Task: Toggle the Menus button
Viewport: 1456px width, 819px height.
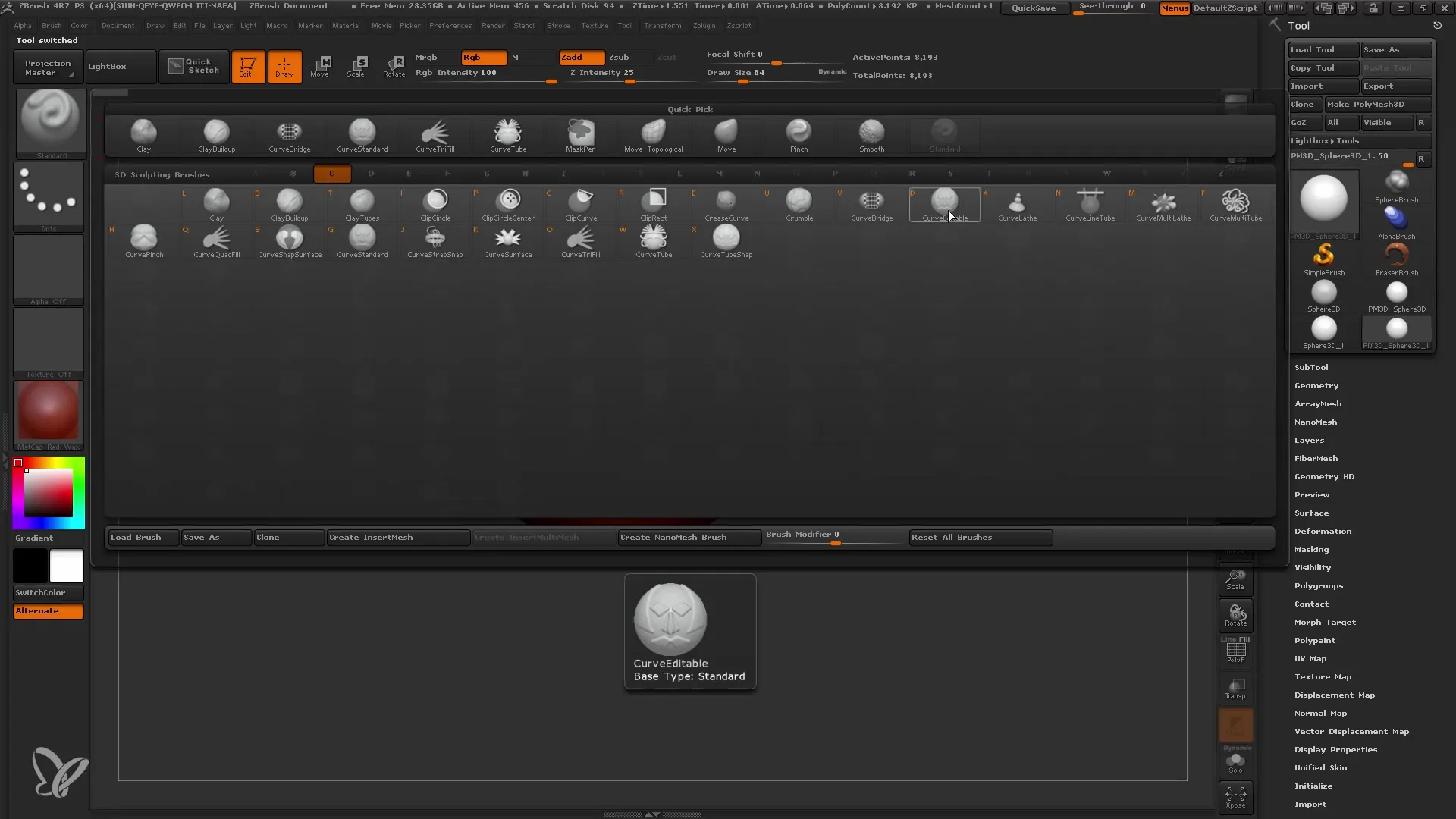Action: (x=1175, y=8)
